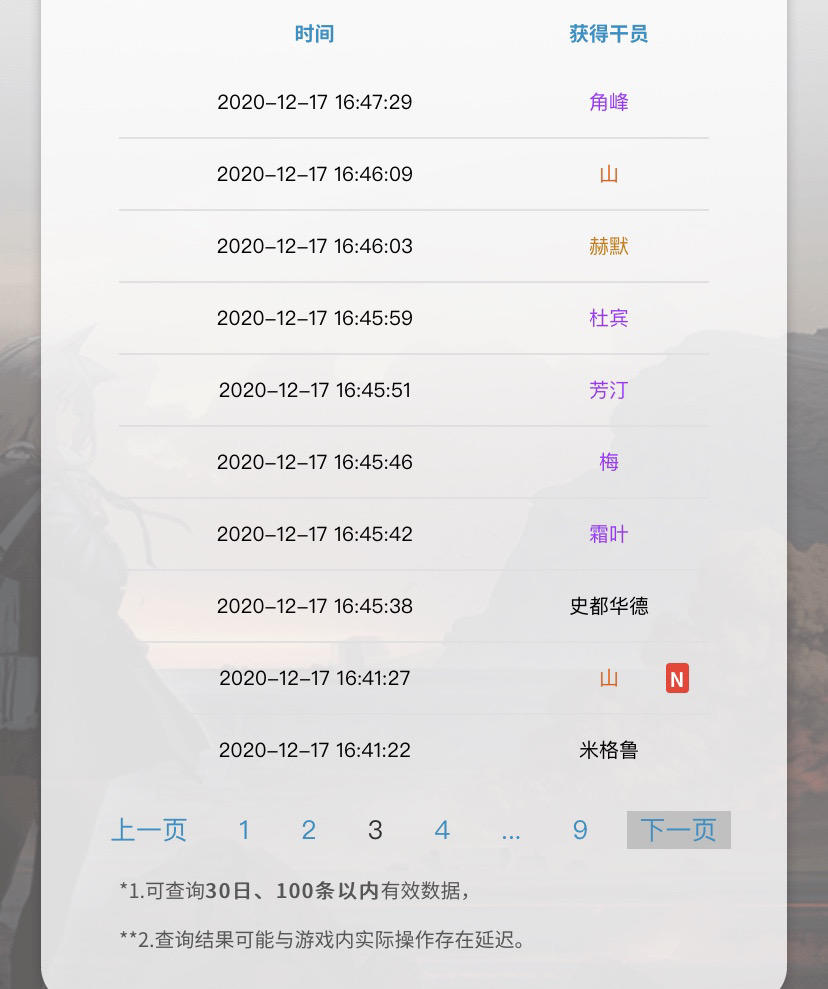Click the operator name 霜叶
This screenshot has height=989, width=828.
pos(608,534)
